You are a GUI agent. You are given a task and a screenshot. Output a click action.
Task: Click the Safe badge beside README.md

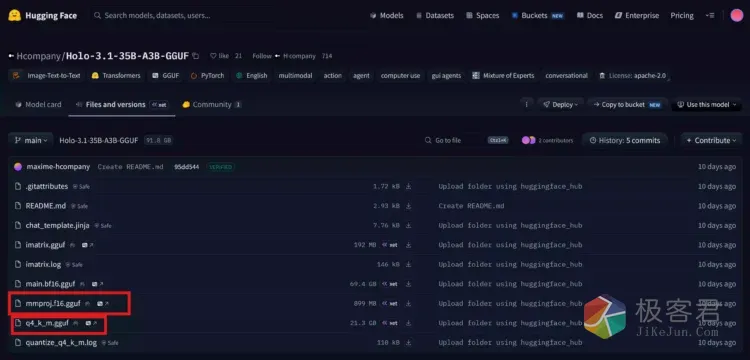coord(79,206)
